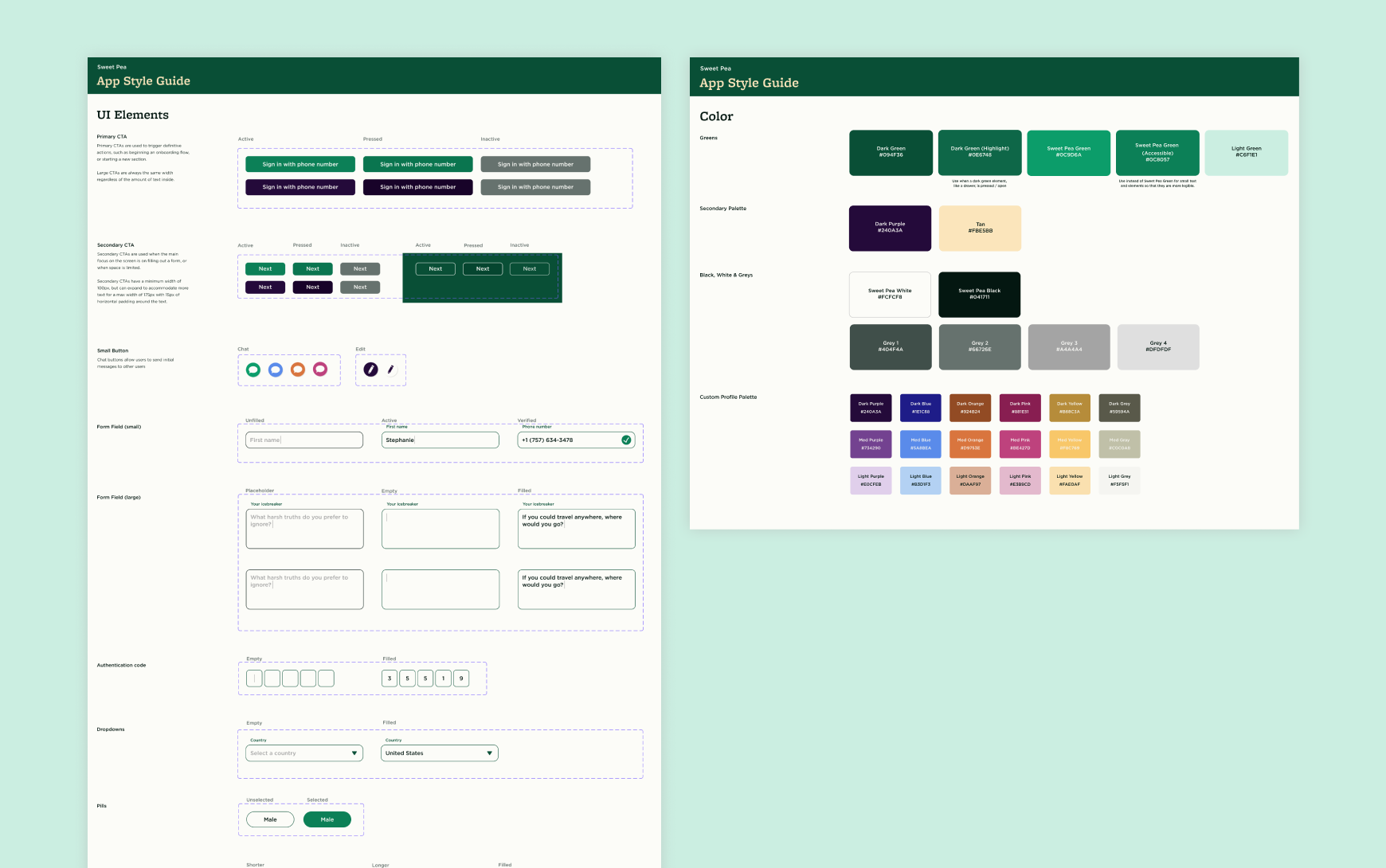Open the Select a country dropdown
1386x868 pixels.
point(303,753)
